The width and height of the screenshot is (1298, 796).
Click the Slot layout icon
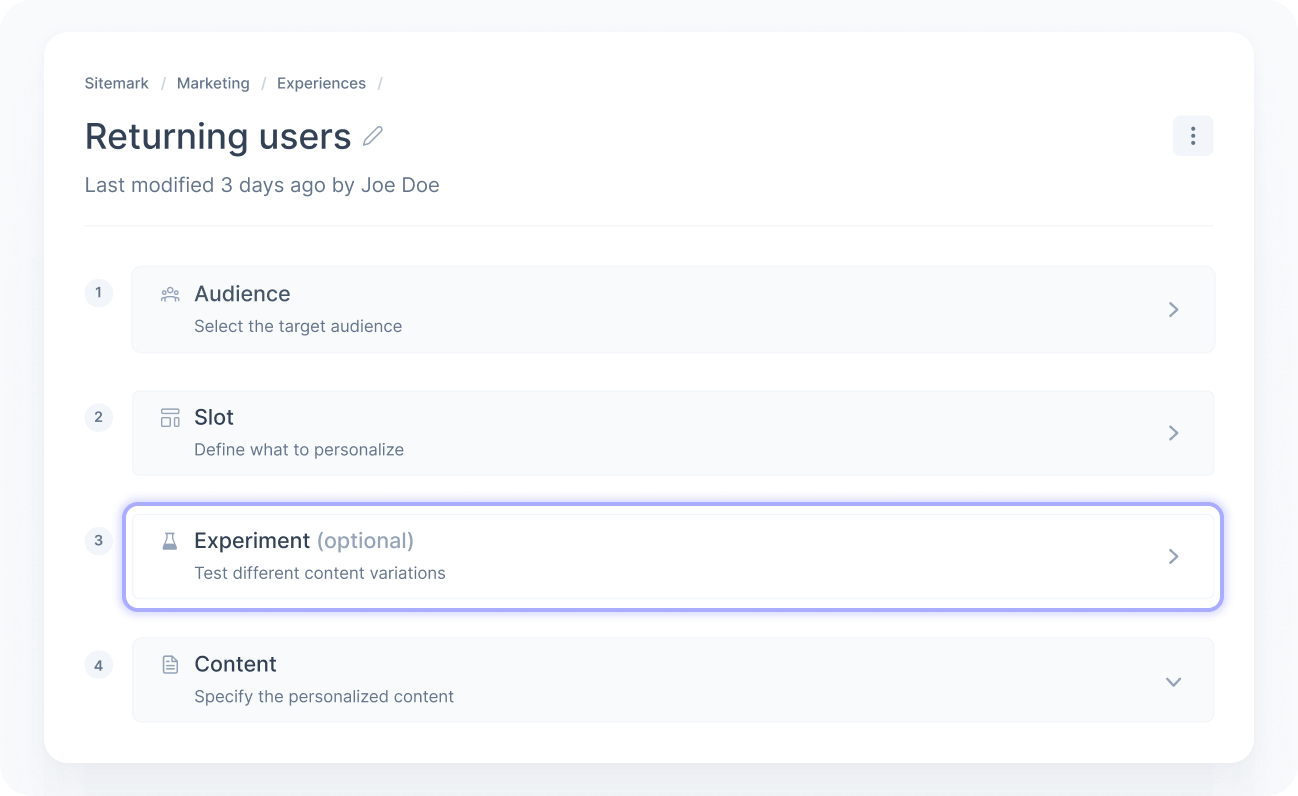[x=169, y=417]
